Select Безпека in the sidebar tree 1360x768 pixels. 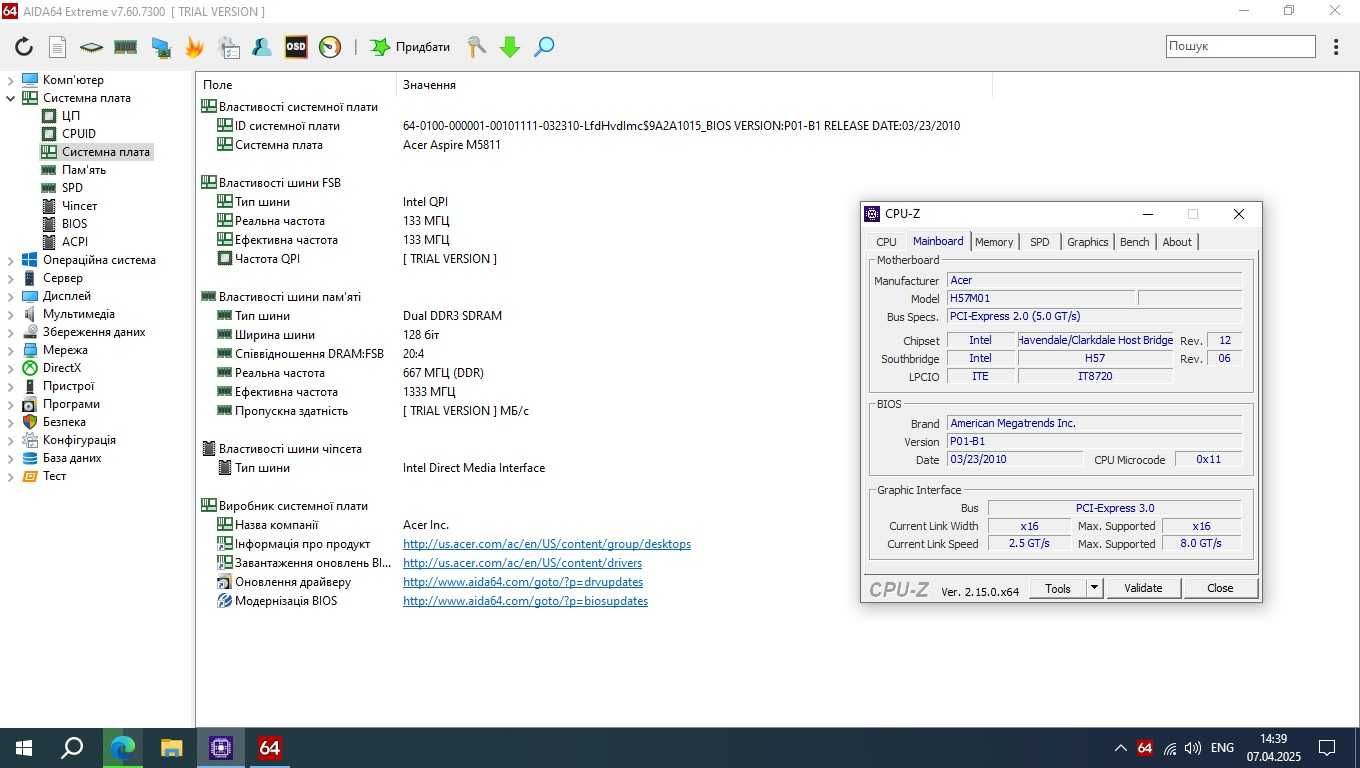pyautogui.click(x=64, y=422)
